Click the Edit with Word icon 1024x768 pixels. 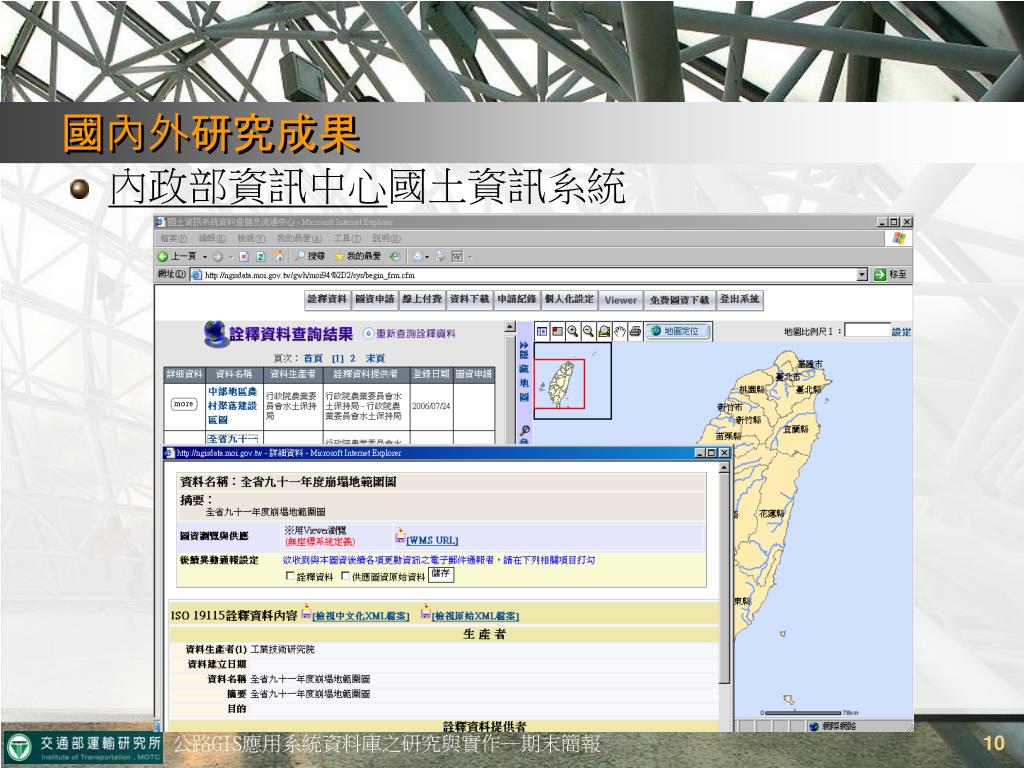[x=457, y=256]
